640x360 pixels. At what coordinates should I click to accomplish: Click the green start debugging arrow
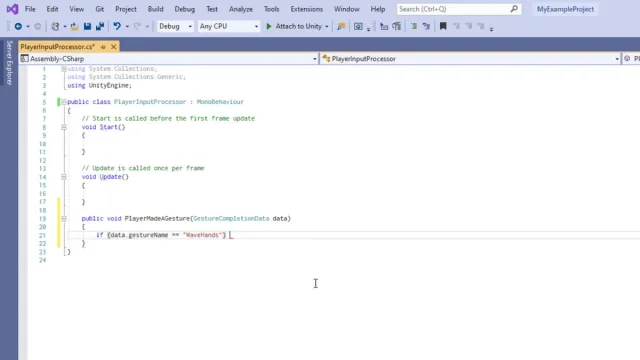click(x=269, y=27)
